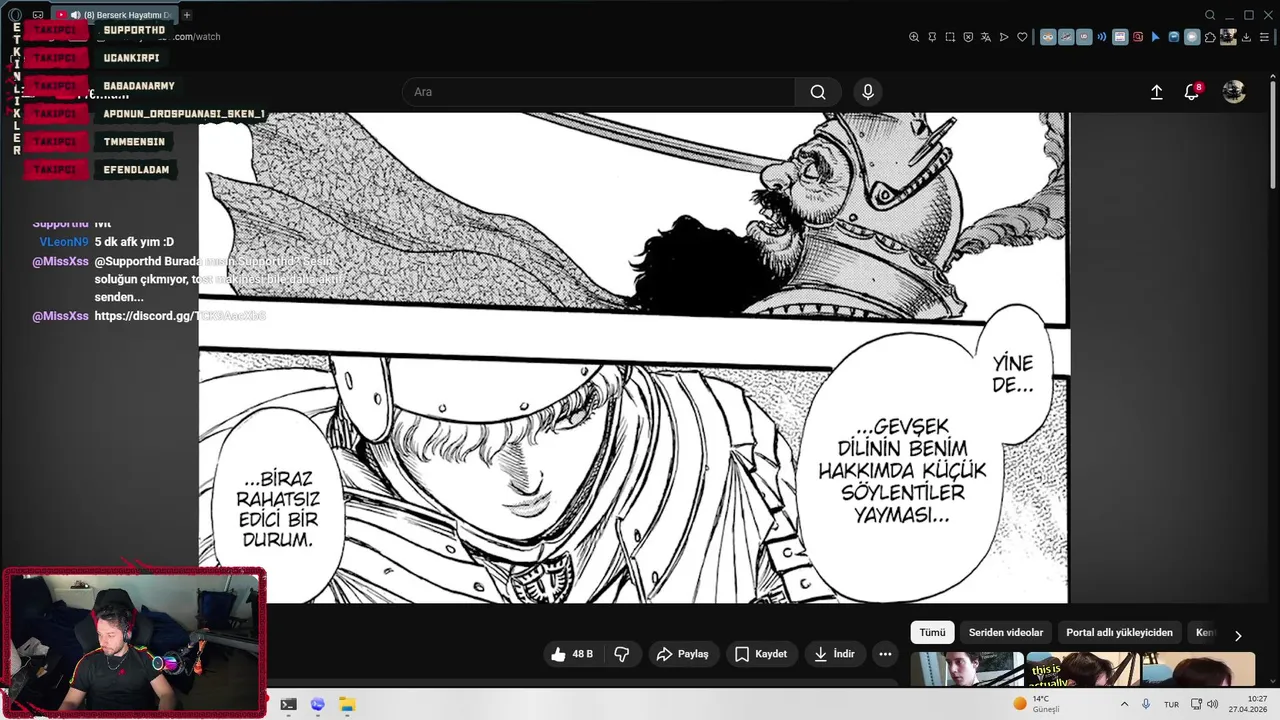This screenshot has width=1280, height=720.
Task: Click the blue sound-waves extension icon
Action: point(1102,37)
